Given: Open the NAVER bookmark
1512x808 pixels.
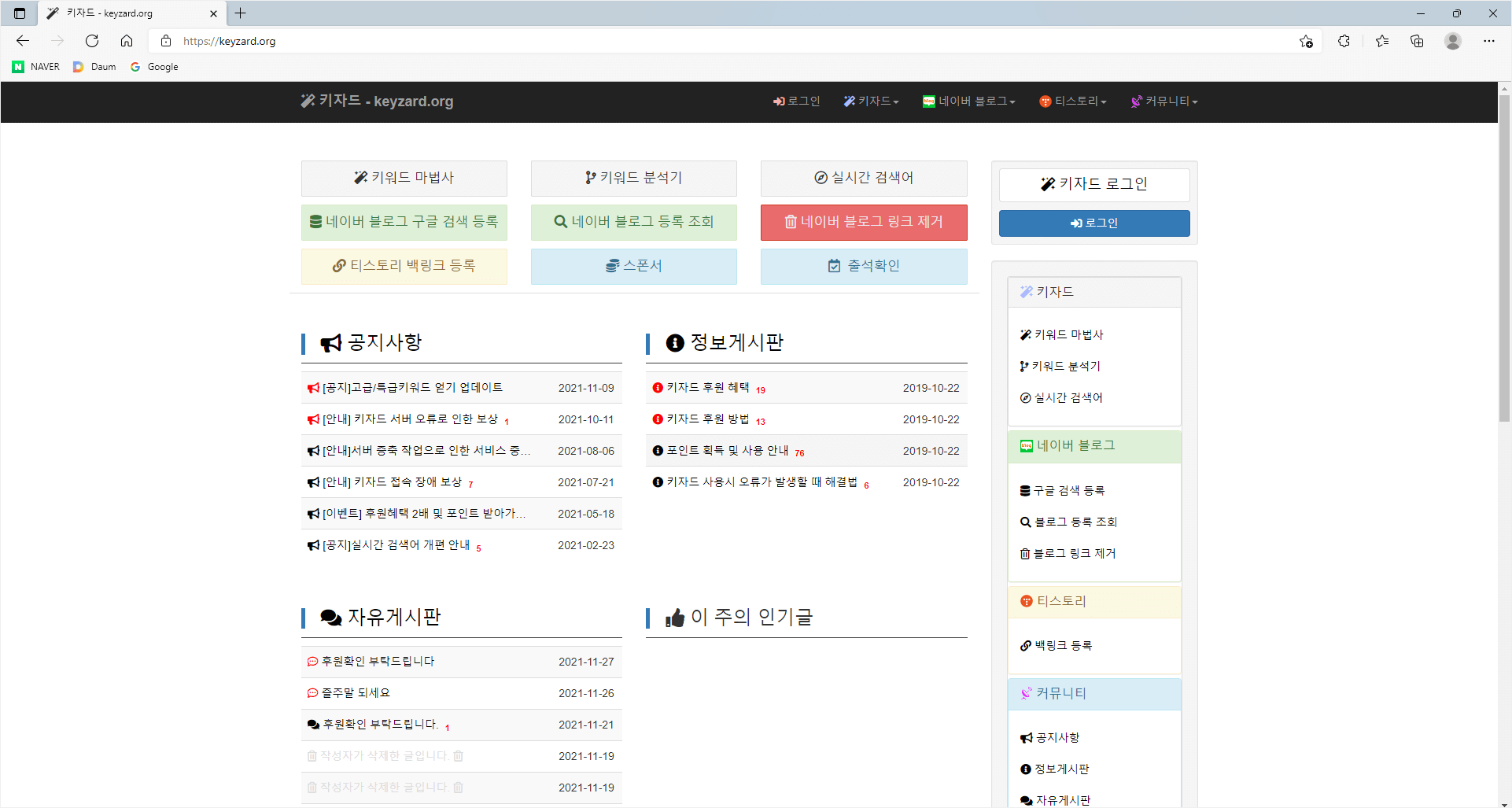Looking at the screenshot, I should [x=36, y=67].
